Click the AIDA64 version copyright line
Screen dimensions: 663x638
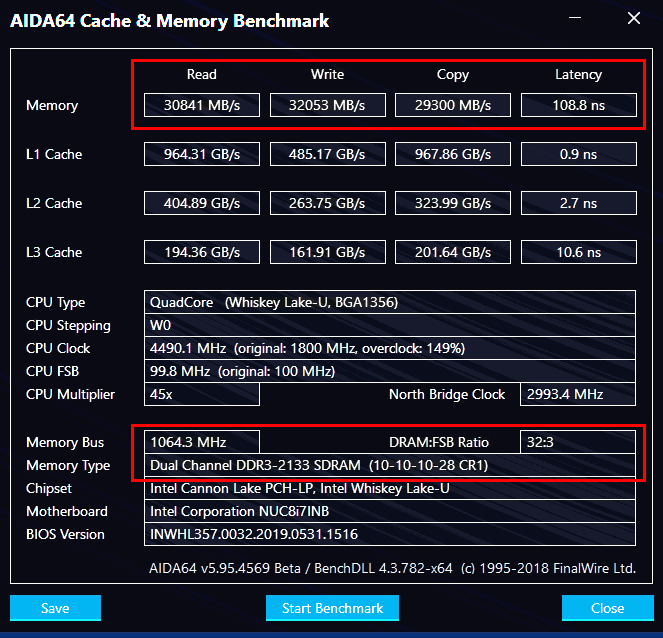(392, 568)
